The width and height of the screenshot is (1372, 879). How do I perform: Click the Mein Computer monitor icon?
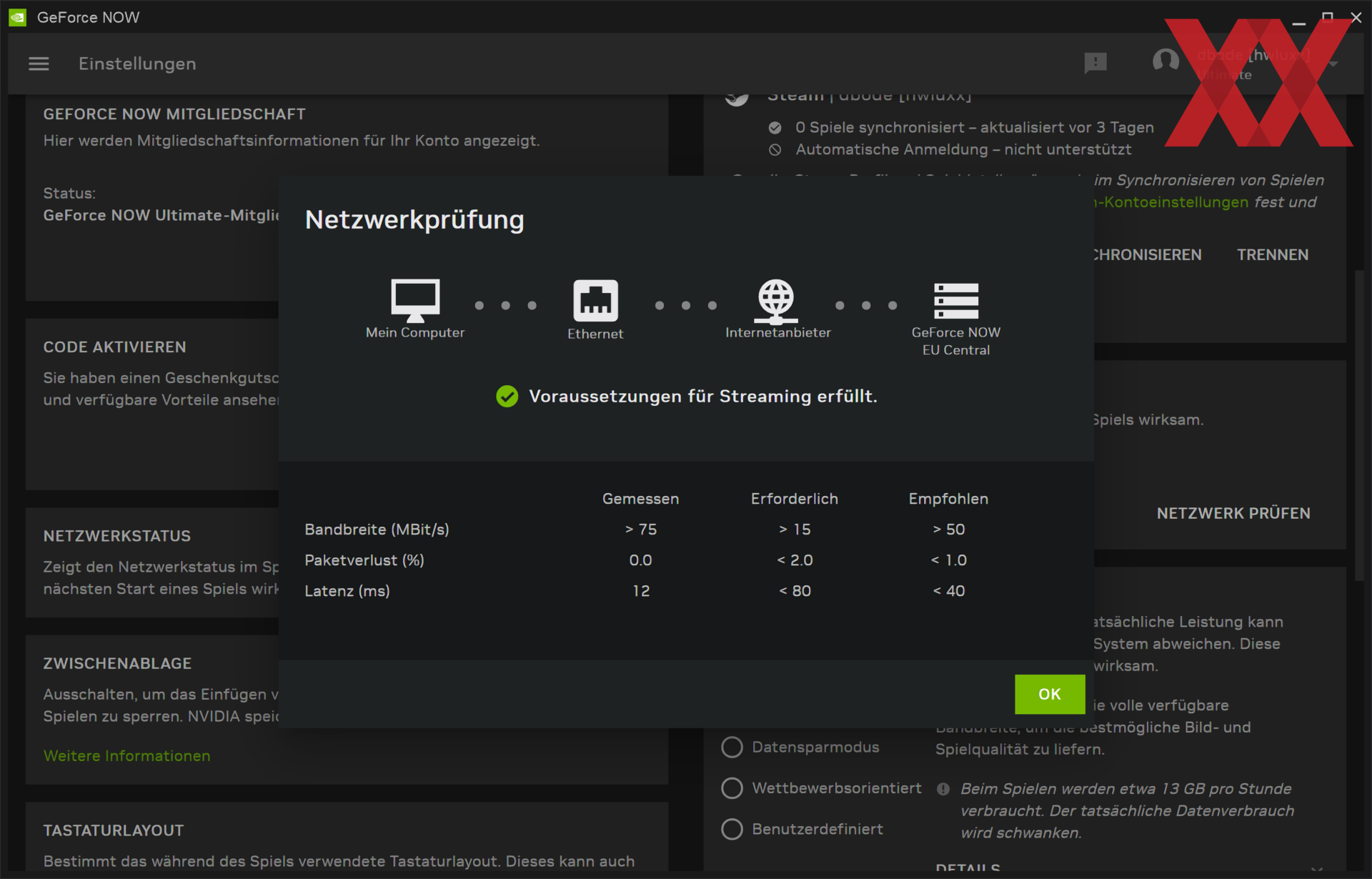(415, 301)
